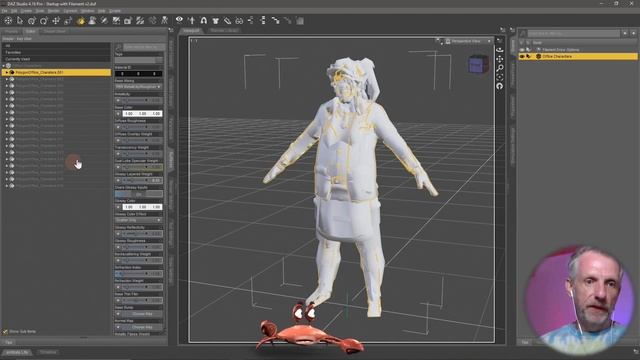Click the four-arrow Translate tool icon
The height and width of the screenshot is (360, 640).
click(x=56, y=21)
